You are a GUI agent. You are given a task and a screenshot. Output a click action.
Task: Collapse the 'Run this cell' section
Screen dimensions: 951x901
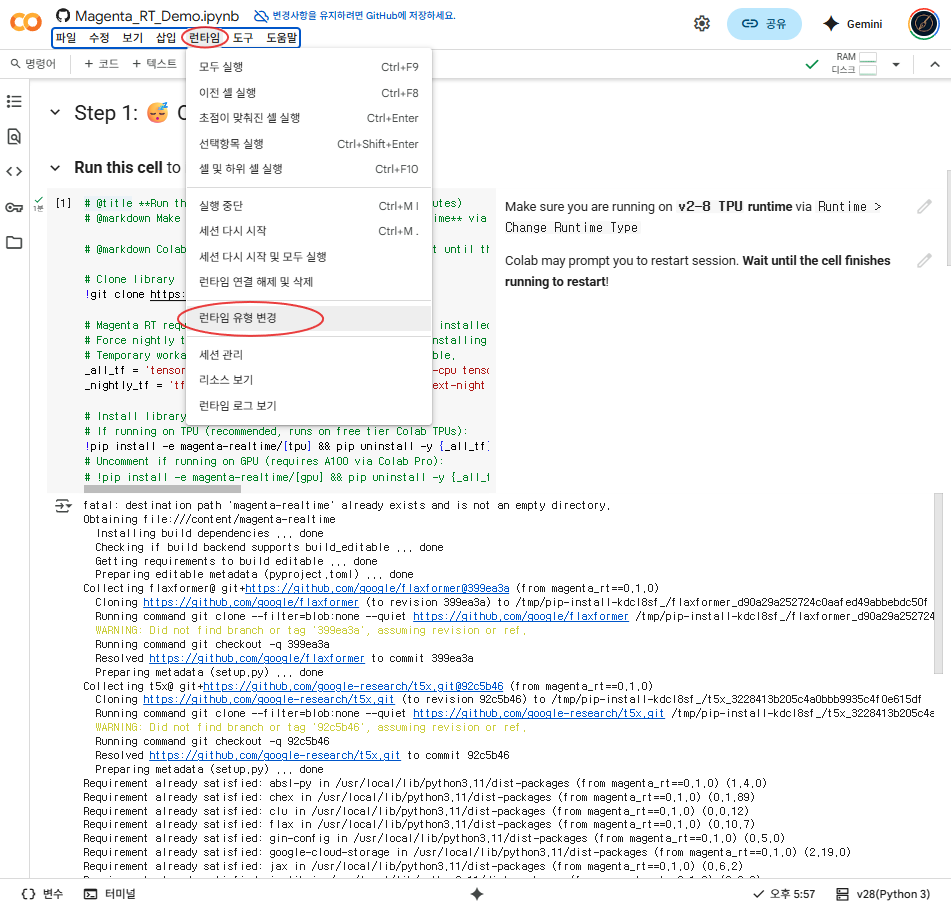tap(55, 168)
